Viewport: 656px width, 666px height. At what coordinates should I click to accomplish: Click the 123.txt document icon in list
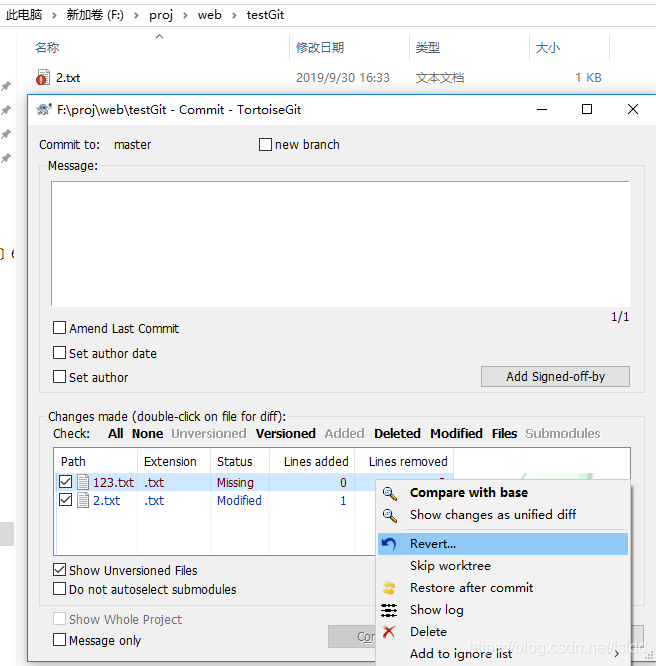tap(83, 482)
